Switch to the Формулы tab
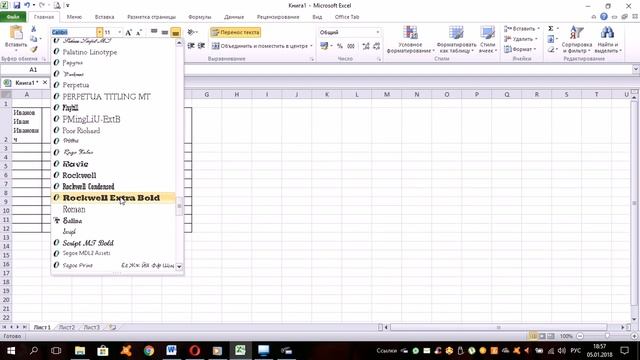Screen dimensions: 640x360 tap(200, 17)
